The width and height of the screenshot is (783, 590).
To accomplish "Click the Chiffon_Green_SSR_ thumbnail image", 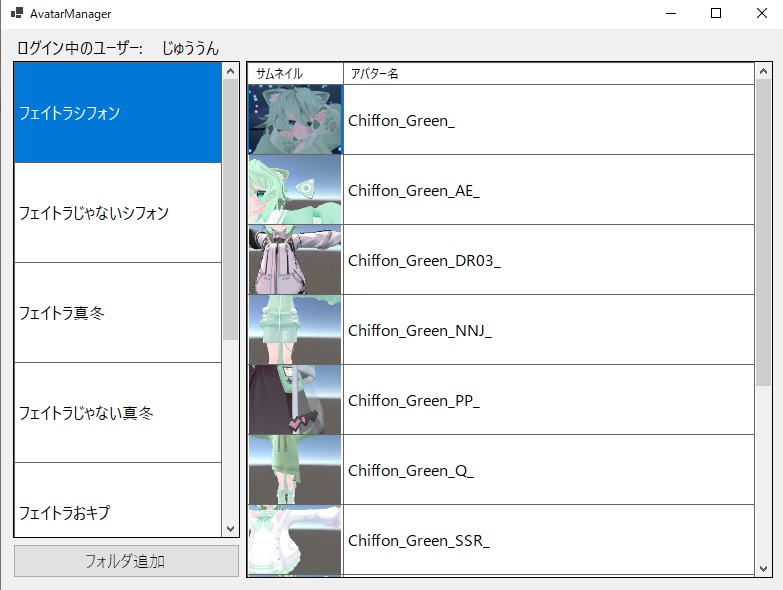I will [295, 540].
